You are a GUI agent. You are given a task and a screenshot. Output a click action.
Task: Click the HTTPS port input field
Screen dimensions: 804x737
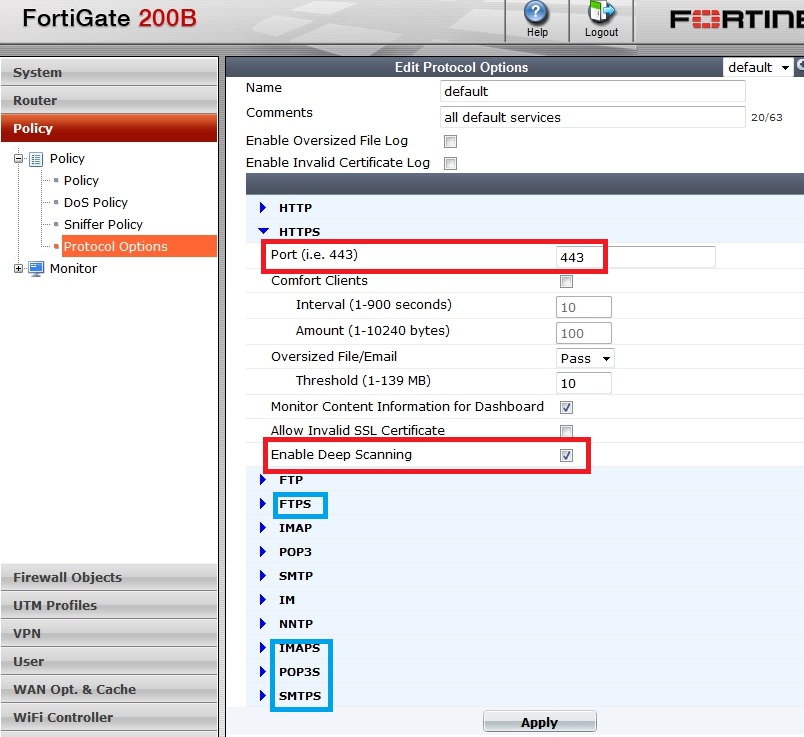[x=635, y=257]
